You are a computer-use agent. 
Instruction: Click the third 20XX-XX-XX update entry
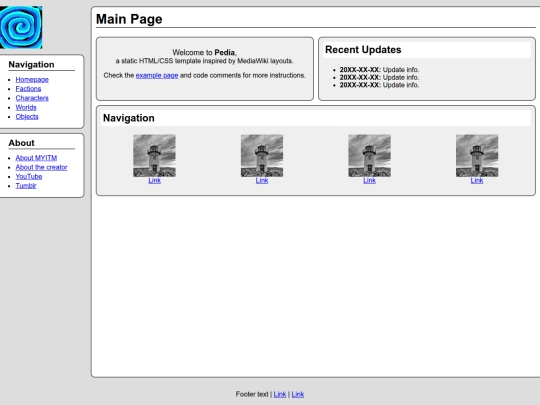click(379, 85)
